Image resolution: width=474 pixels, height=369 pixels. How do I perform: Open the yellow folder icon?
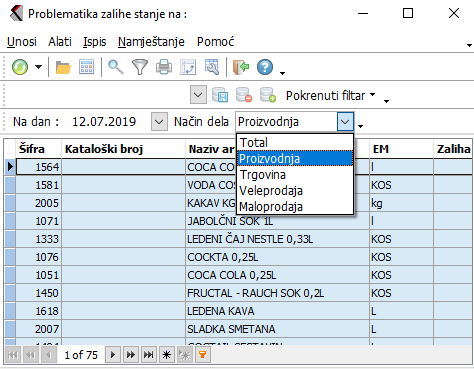[63, 67]
